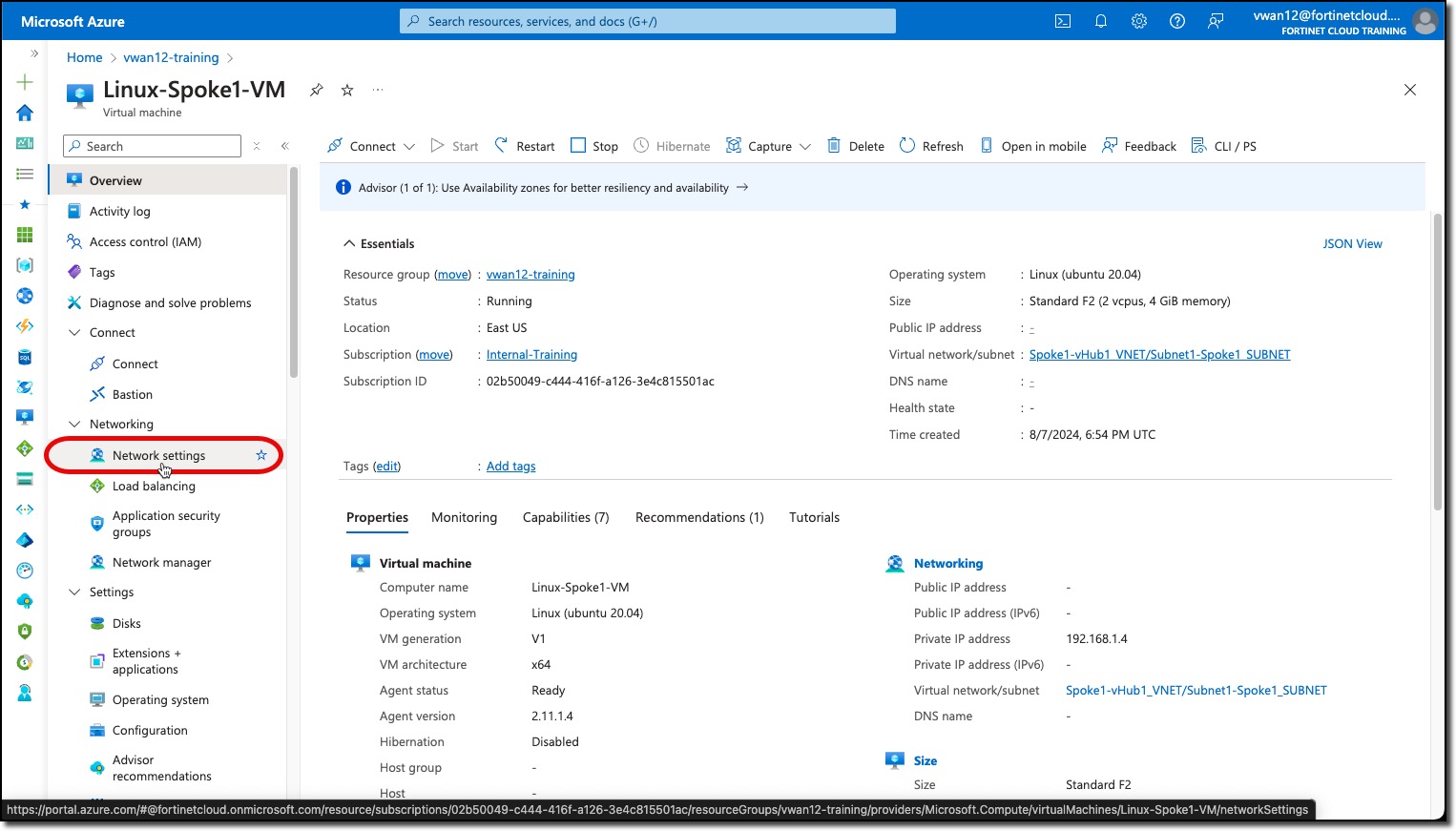Click the main content vertical scrollbar
This screenshot has width=1456, height=831.
pyautogui.click(x=1438, y=363)
